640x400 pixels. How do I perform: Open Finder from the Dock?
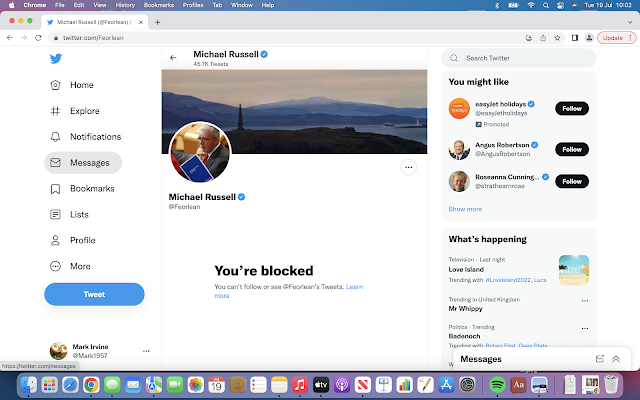(29, 384)
